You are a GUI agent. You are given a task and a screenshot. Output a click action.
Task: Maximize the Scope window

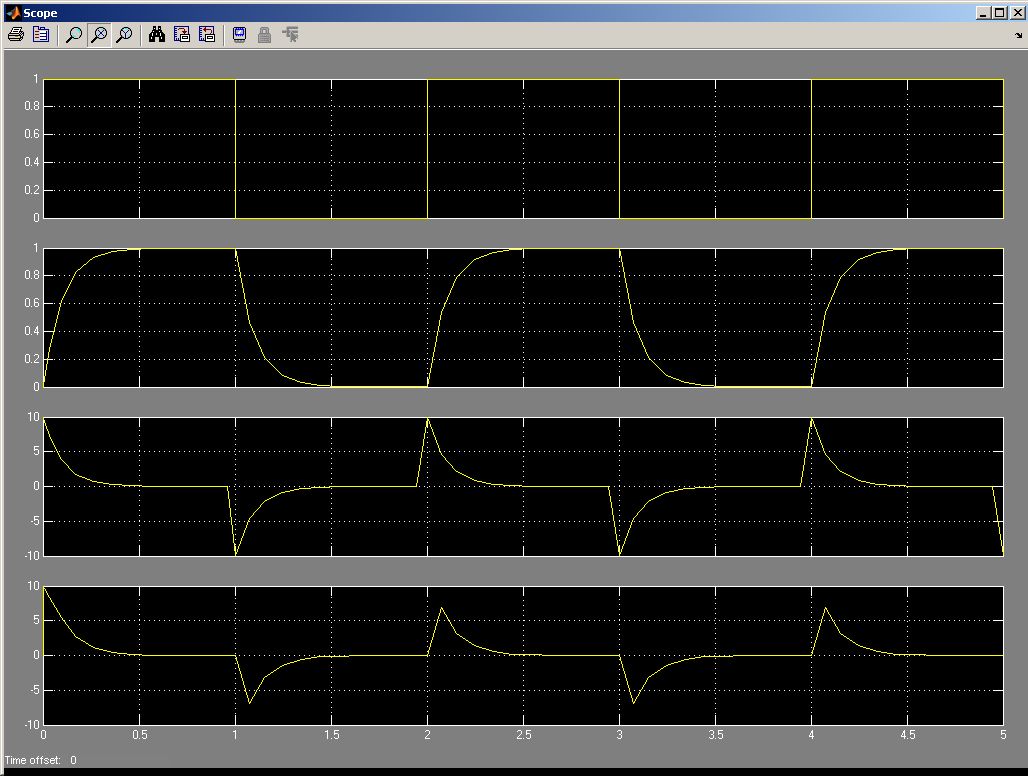1001,13
